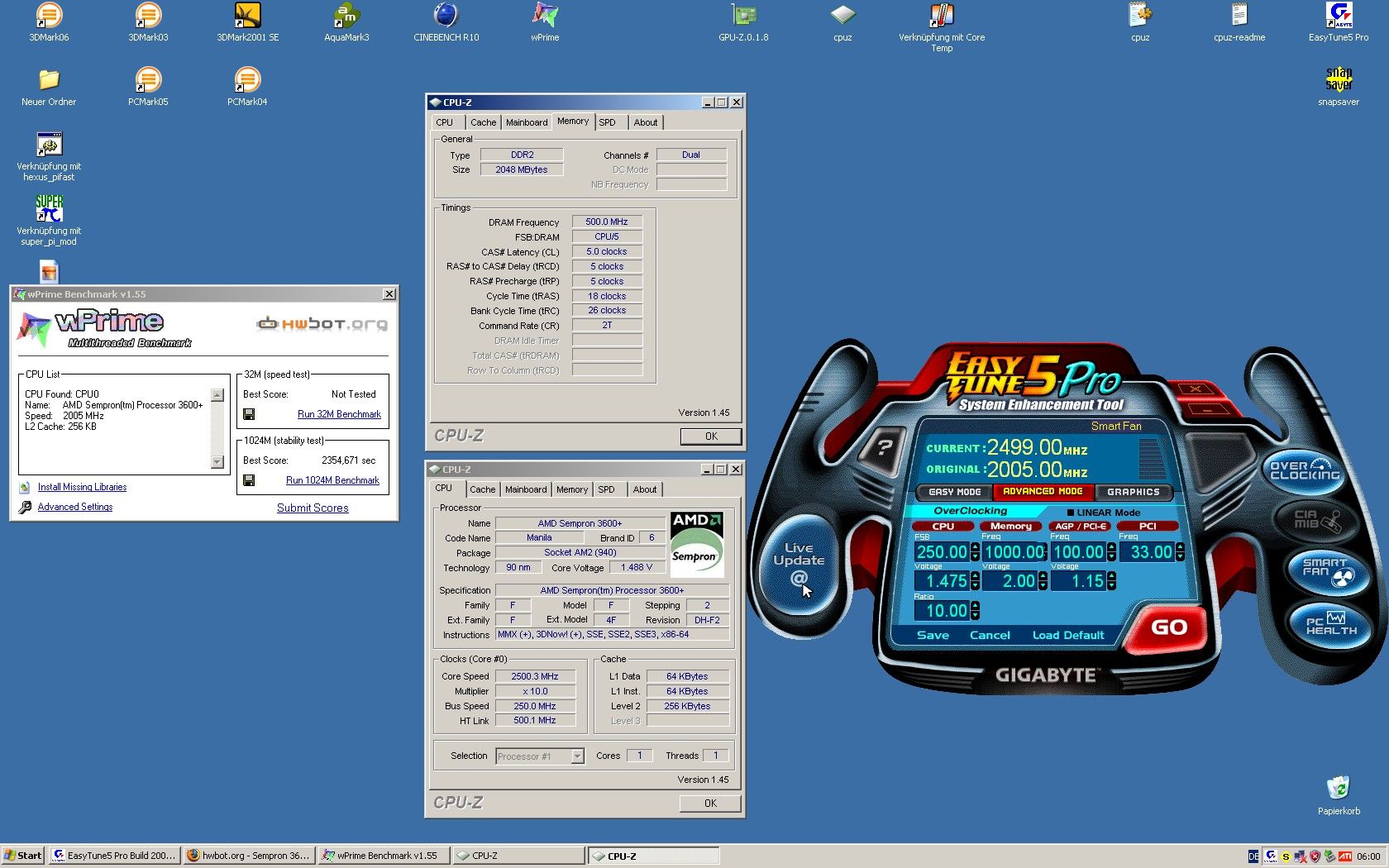Open the Processor selection dropdown in CPU-Z
The width and height of the screenshot is (1389, 868).
(x=577, y=756)
